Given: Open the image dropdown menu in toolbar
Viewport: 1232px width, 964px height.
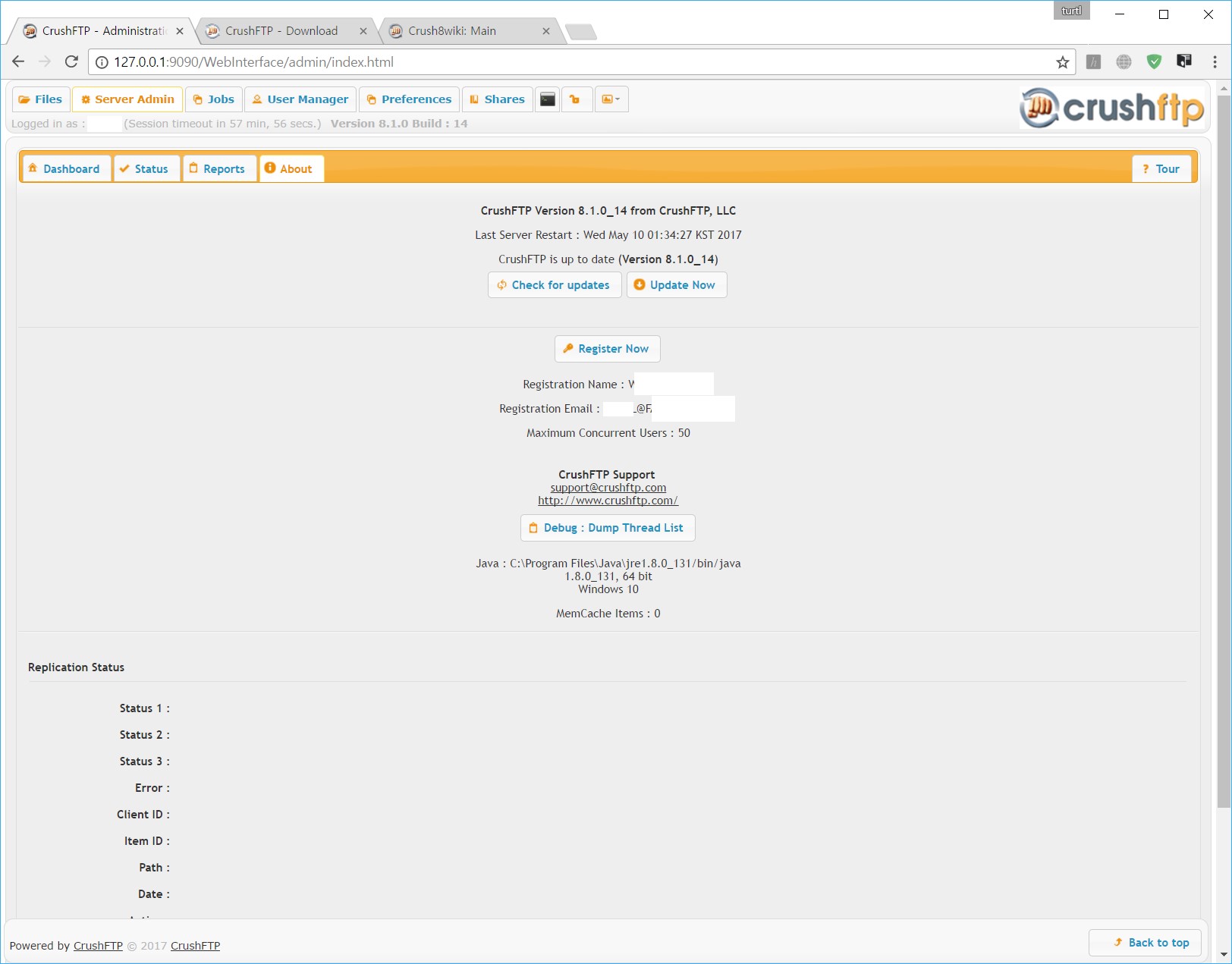Looking at the screenshot, I should pyautogui.click(x=611, y=99).
